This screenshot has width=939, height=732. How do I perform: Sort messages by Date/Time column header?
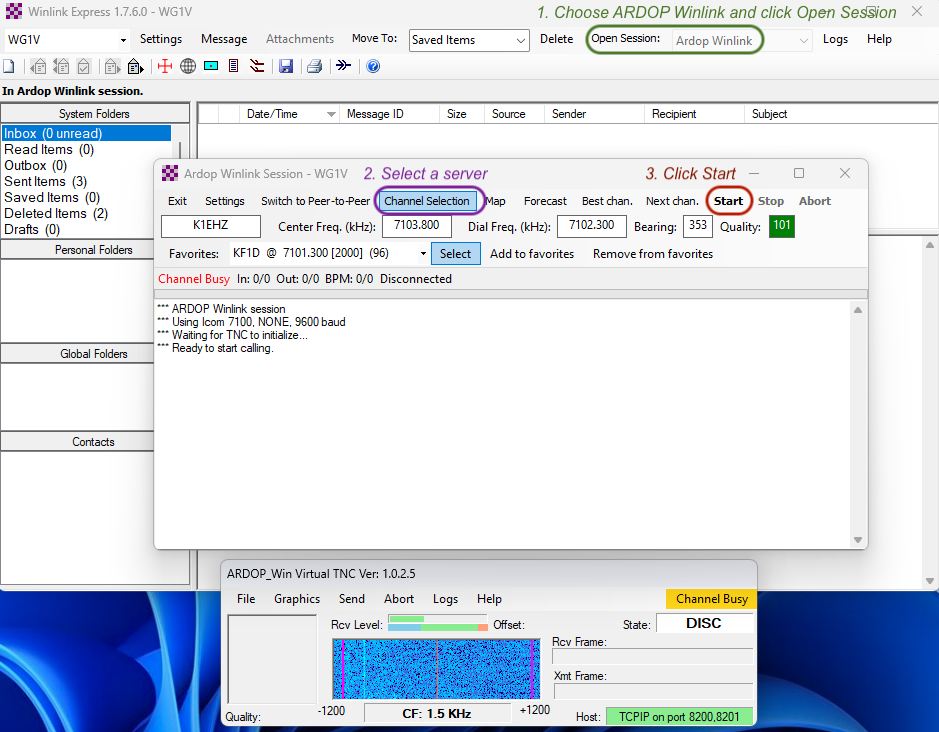coord(272,114)
